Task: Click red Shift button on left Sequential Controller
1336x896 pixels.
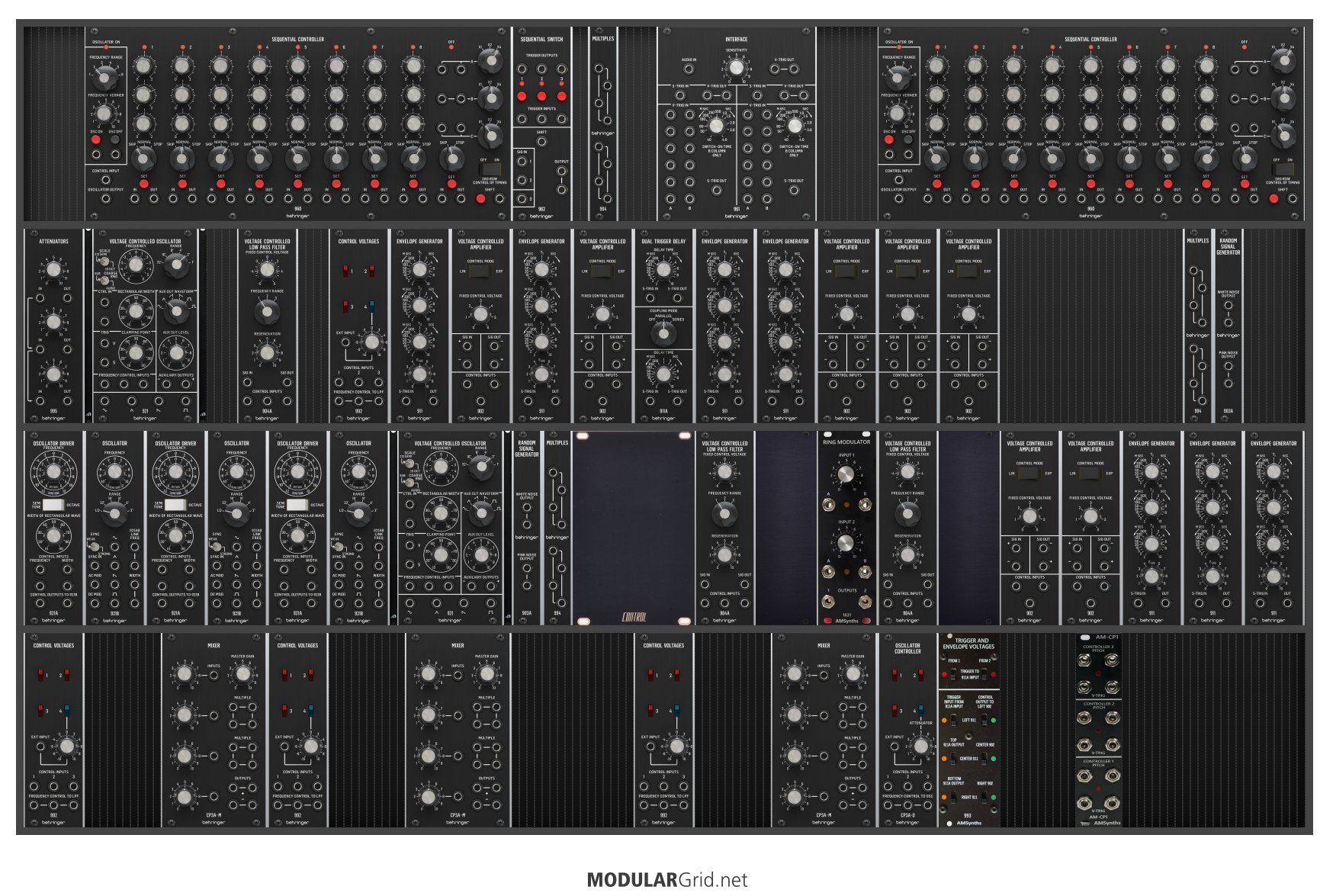Action: click(x=480, y=199)
